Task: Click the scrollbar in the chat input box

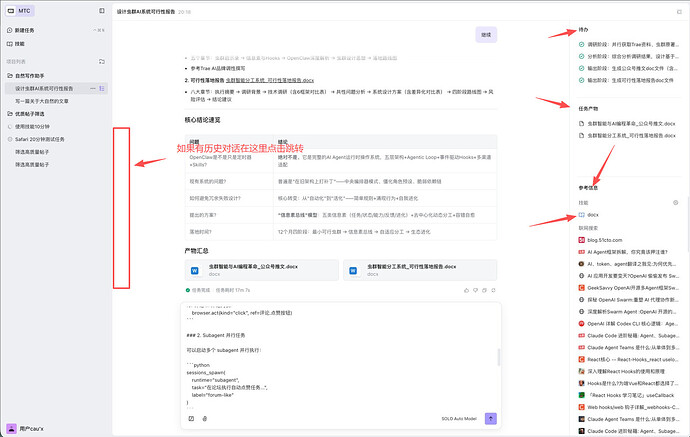Action: click(x=498, y=358)
